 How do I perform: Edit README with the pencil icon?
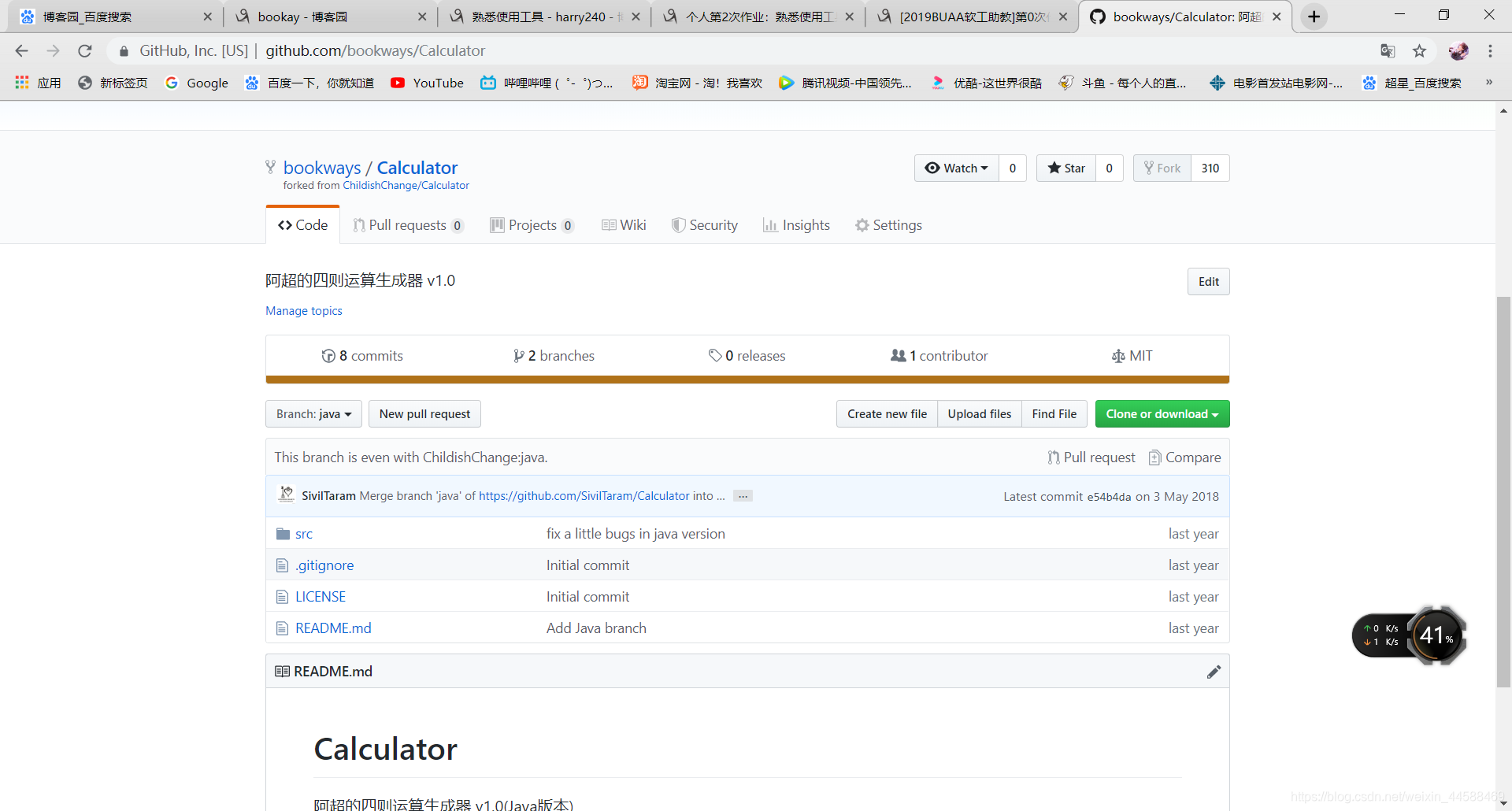click(1214, 672)
